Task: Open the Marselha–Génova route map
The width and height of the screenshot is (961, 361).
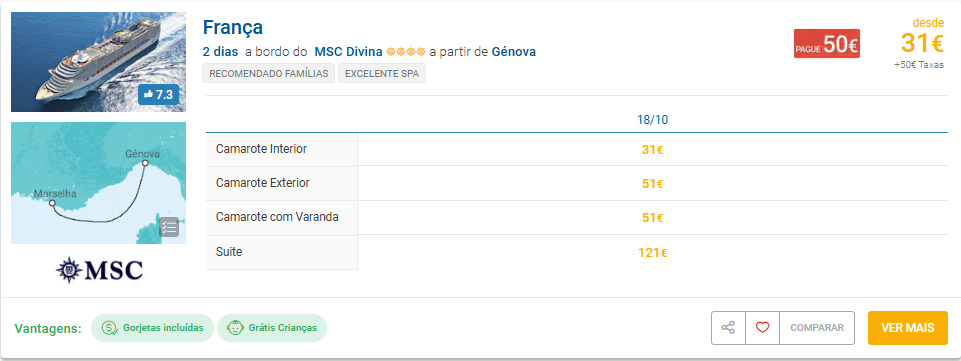Action: coord(99,183)
